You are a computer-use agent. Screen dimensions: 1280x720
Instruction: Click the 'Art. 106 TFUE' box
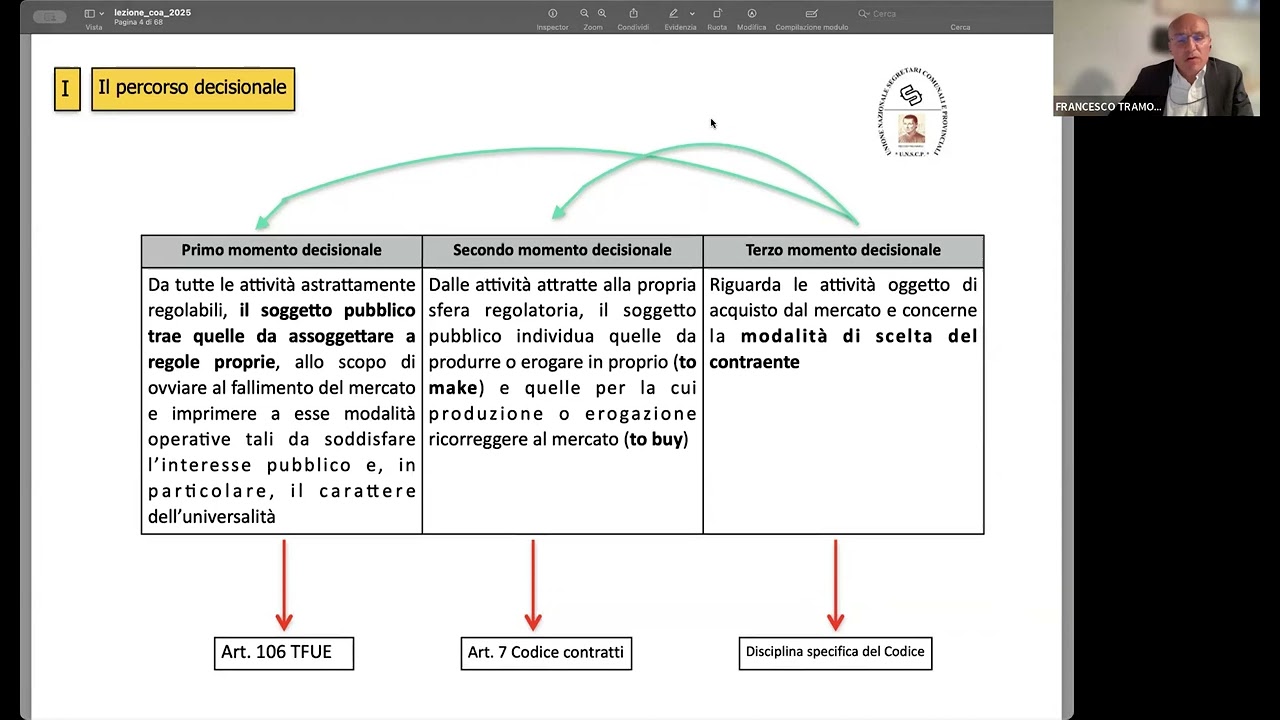pyautogui.click(x=284, y=652)
